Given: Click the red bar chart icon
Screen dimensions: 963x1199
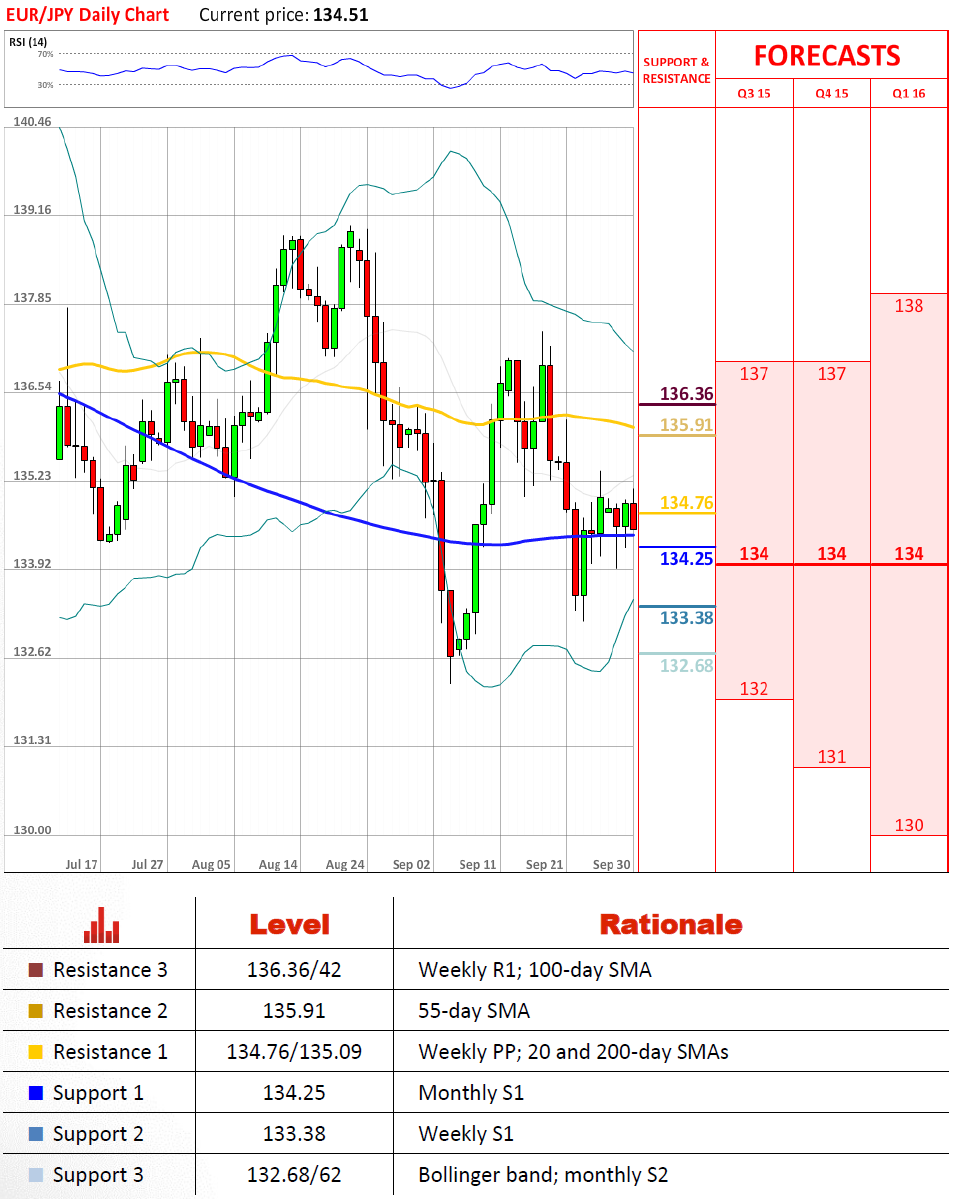Looking at the screenshot, I should pos(102,925).
